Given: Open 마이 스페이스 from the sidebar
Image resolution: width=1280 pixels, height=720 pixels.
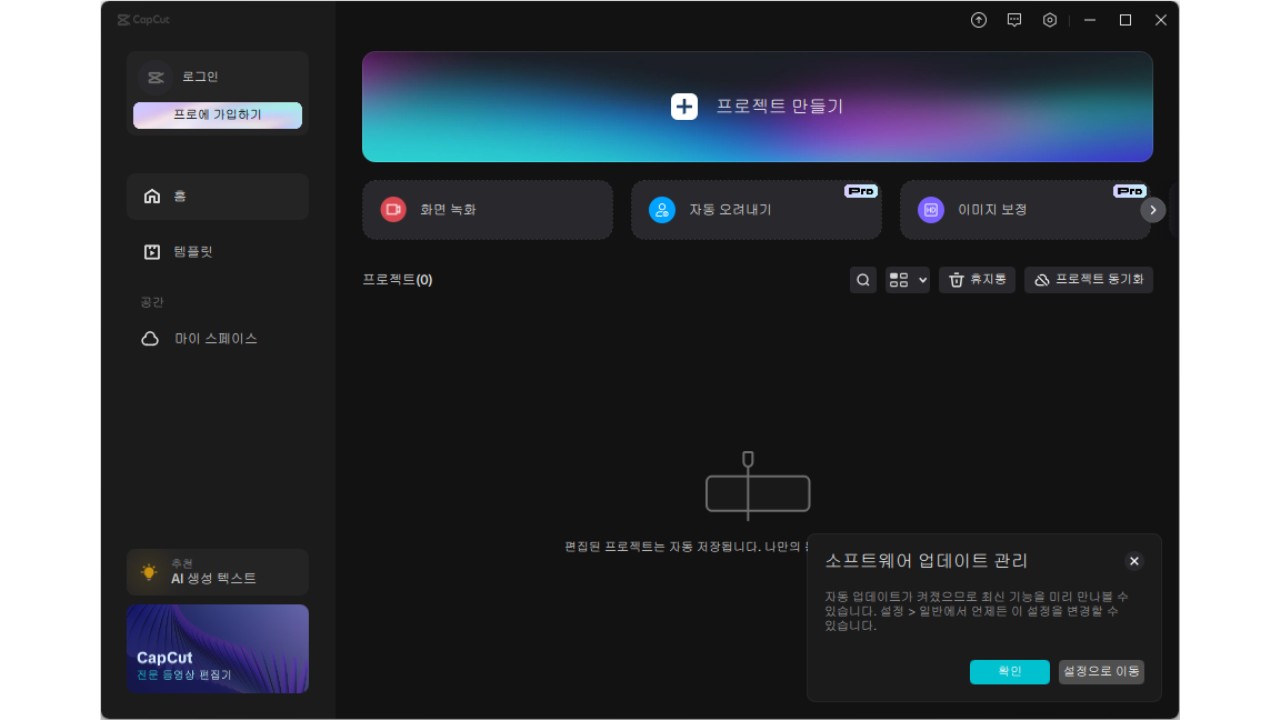Looking at the screenshot, I should click(x=217, y=338).
